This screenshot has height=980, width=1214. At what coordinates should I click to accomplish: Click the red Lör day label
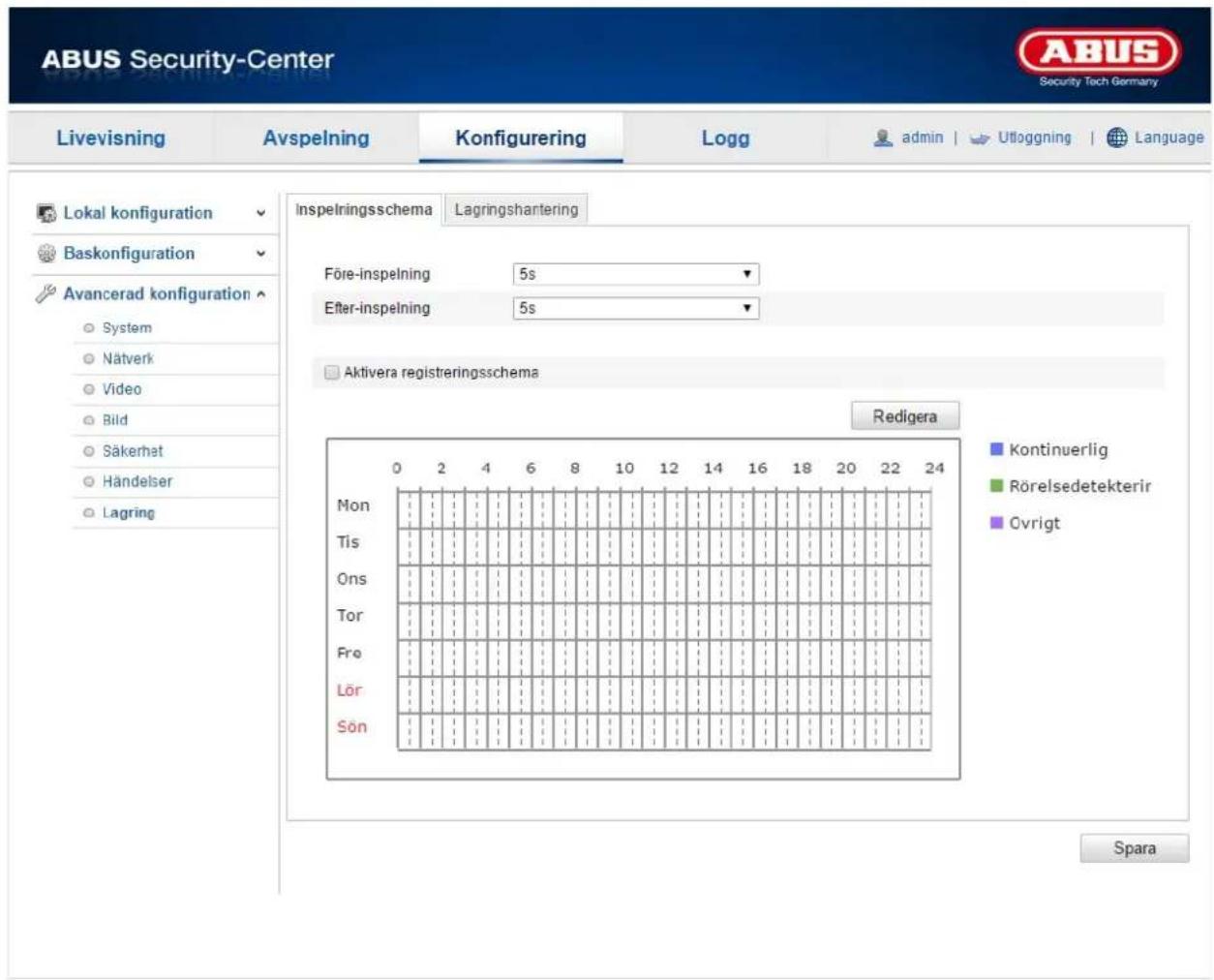click(349, 690)
